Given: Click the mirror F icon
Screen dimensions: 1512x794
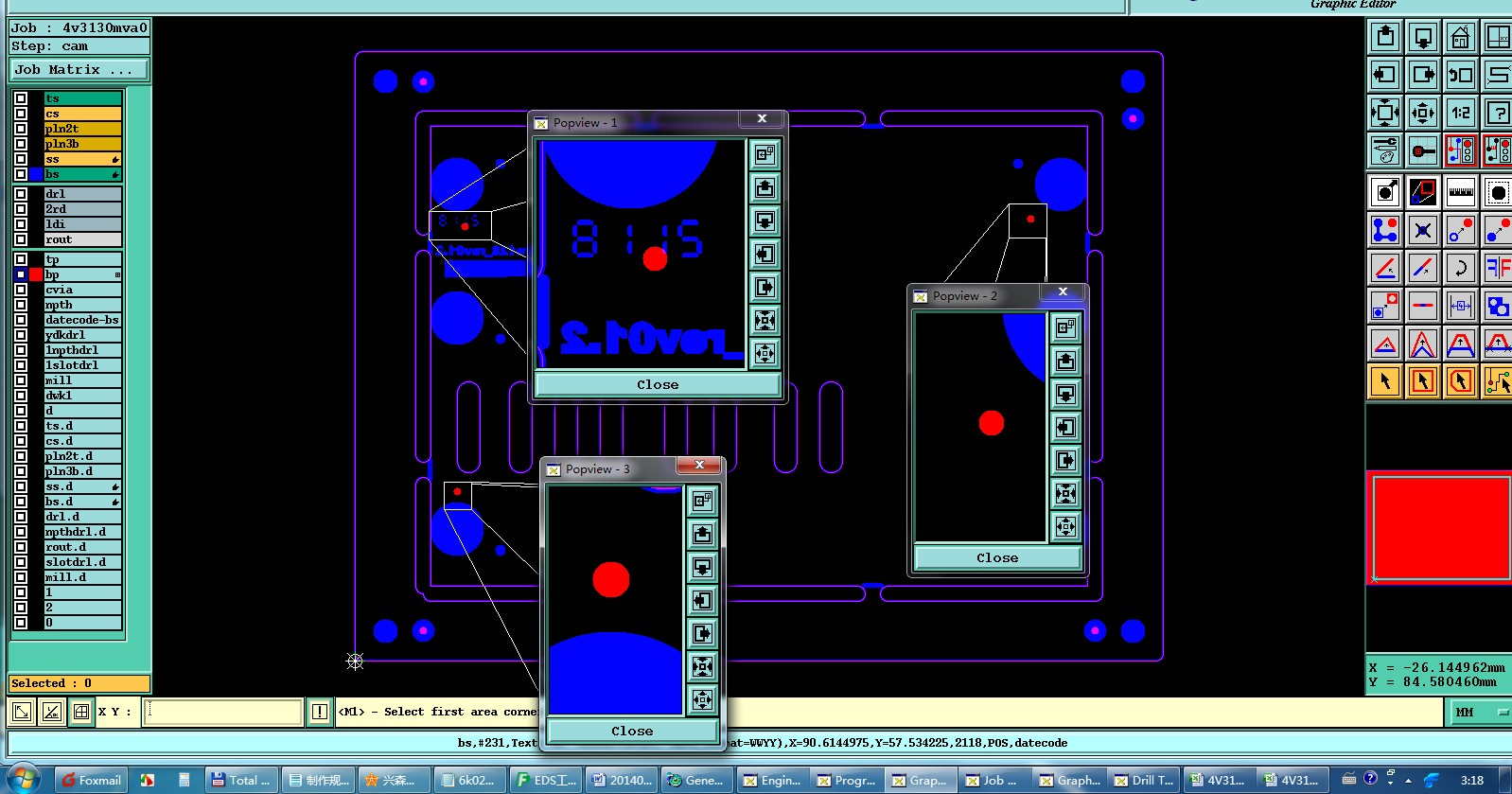Looking at the screenshot, I should click(x=1498, y=268).
